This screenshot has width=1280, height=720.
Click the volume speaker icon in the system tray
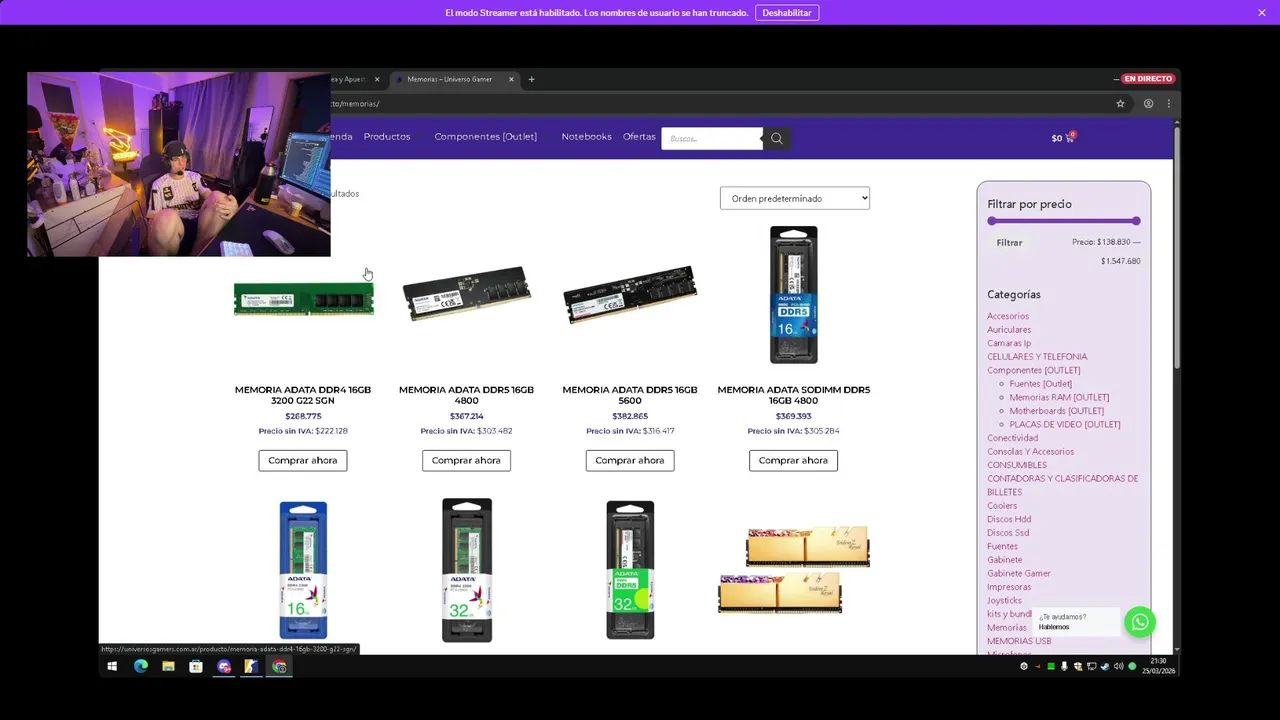tap(1118, 666)
